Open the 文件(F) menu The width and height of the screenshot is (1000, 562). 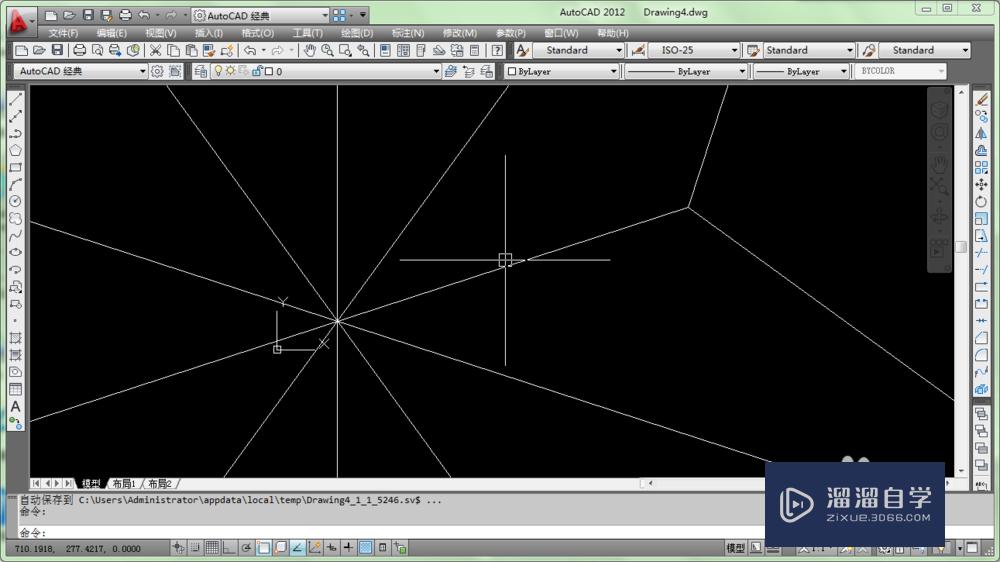pyautogui.click(x=63, y=33)
